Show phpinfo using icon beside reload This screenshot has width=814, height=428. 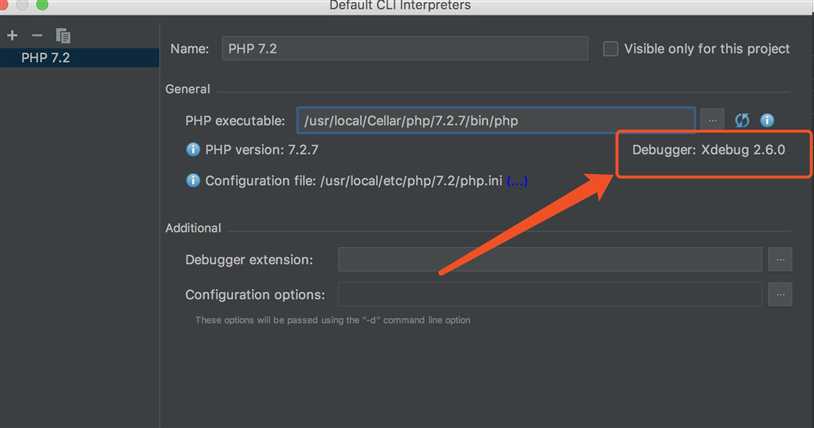pyautogui.click(x=767, y=121)
